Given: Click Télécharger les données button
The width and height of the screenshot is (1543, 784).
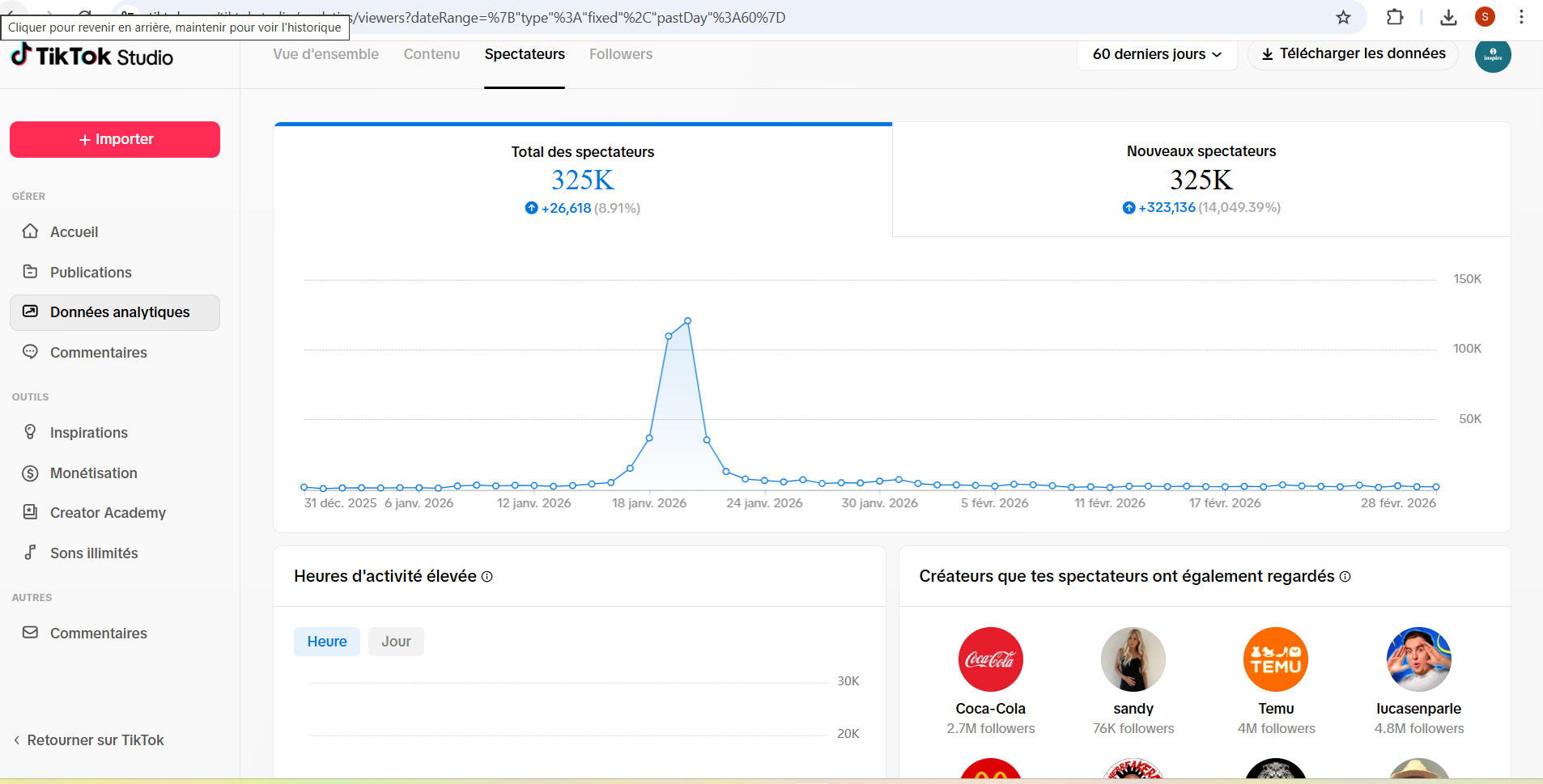Looking at the screenshot, I should click(1353, 53).
